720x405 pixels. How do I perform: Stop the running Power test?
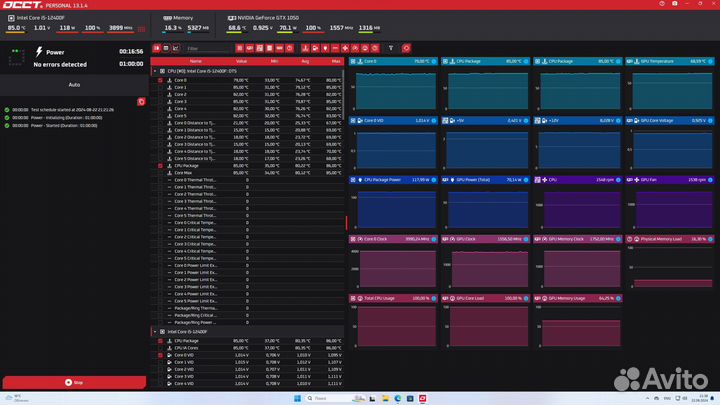pyautogui.click(x=74, y=382)
